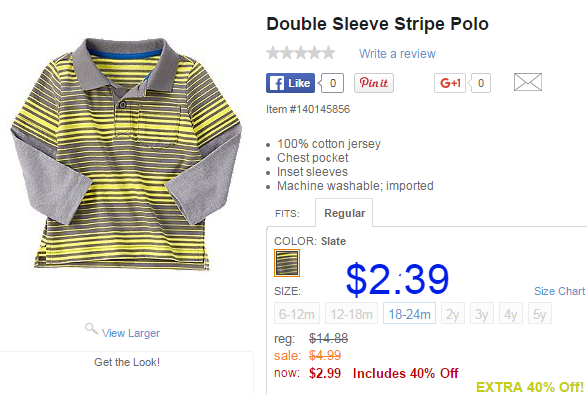Open the Write a review link

pyautogui.click(x=397, y=54)
